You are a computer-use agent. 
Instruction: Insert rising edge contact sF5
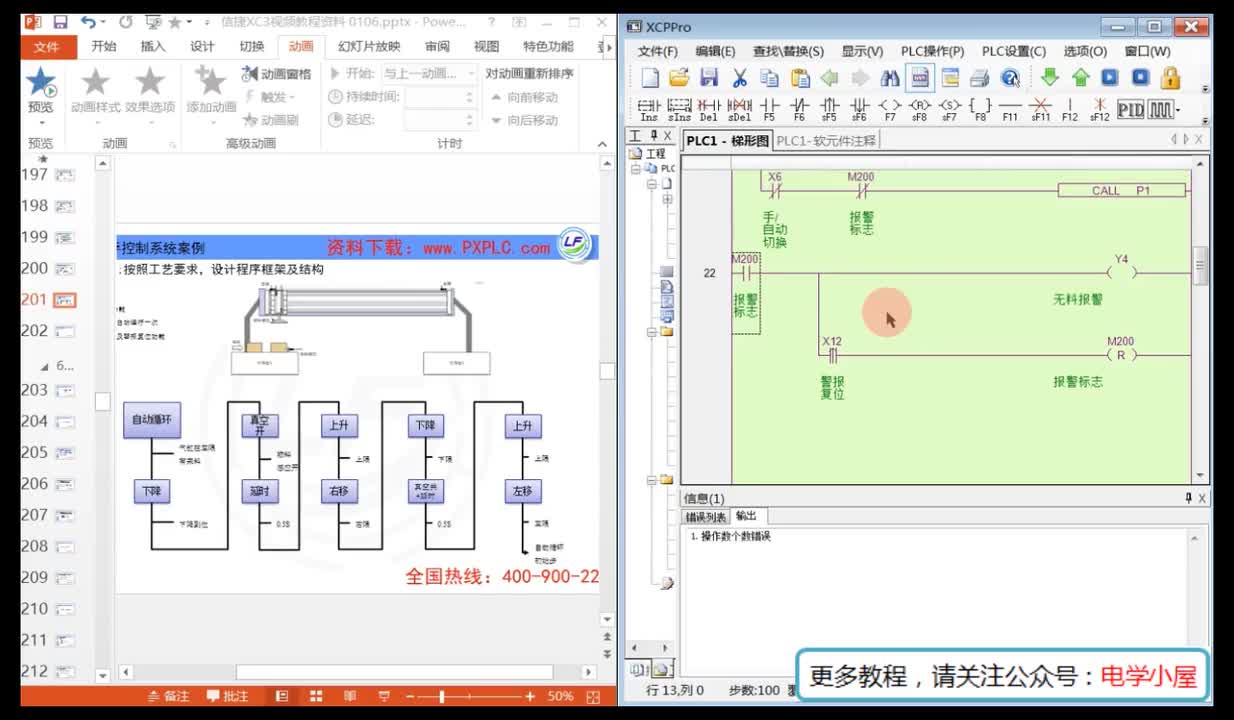click(829, 109)
